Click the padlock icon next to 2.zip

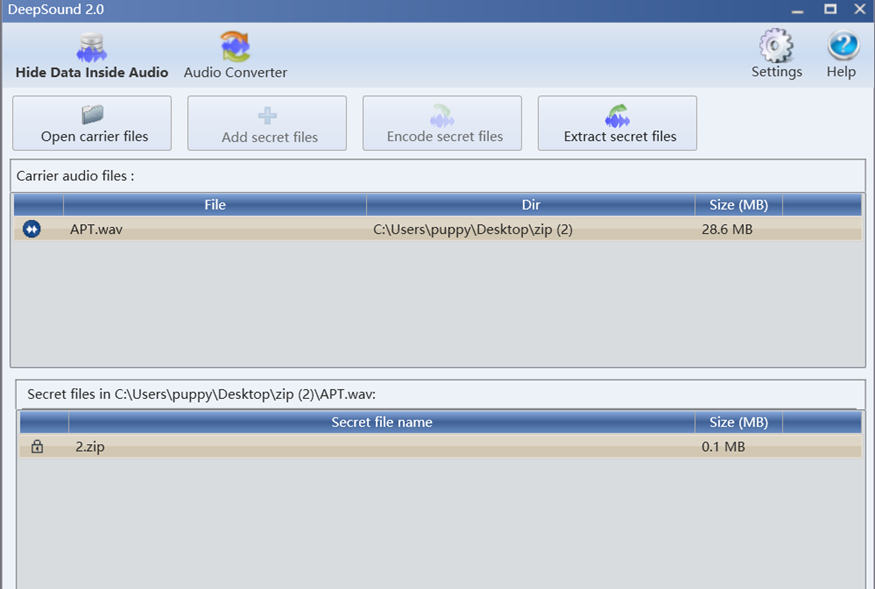click(35, 447)
